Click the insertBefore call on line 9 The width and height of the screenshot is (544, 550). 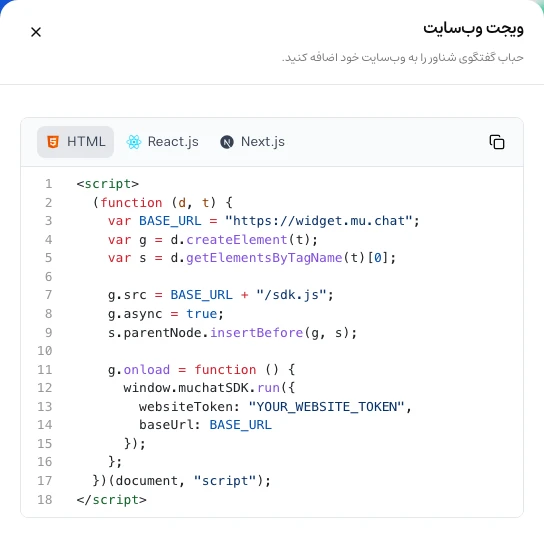[x=256, y=333]
